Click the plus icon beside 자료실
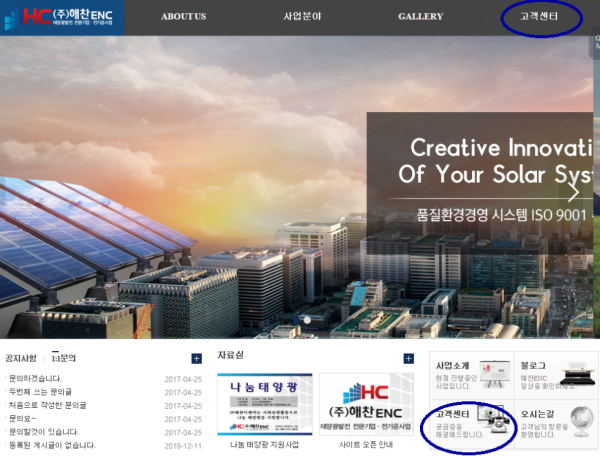Viewport: 600px width, 465px height. pos(408,358)
